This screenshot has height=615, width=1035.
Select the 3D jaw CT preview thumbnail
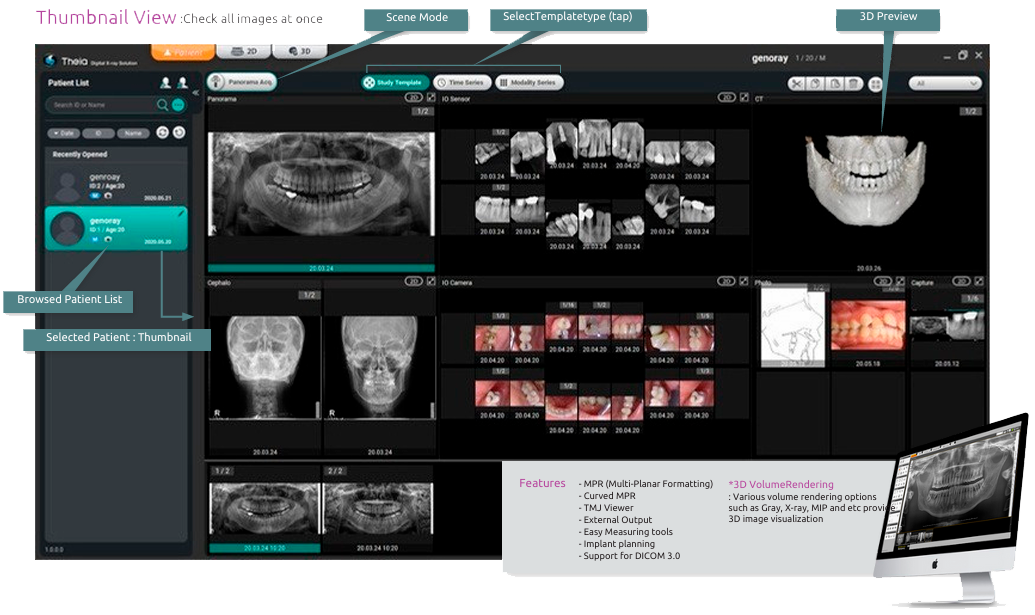coord(868,180)
